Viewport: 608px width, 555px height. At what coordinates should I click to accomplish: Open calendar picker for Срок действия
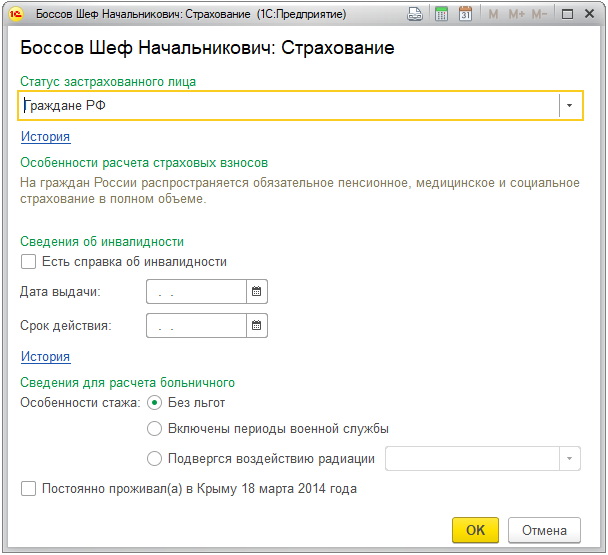[257, 325]
